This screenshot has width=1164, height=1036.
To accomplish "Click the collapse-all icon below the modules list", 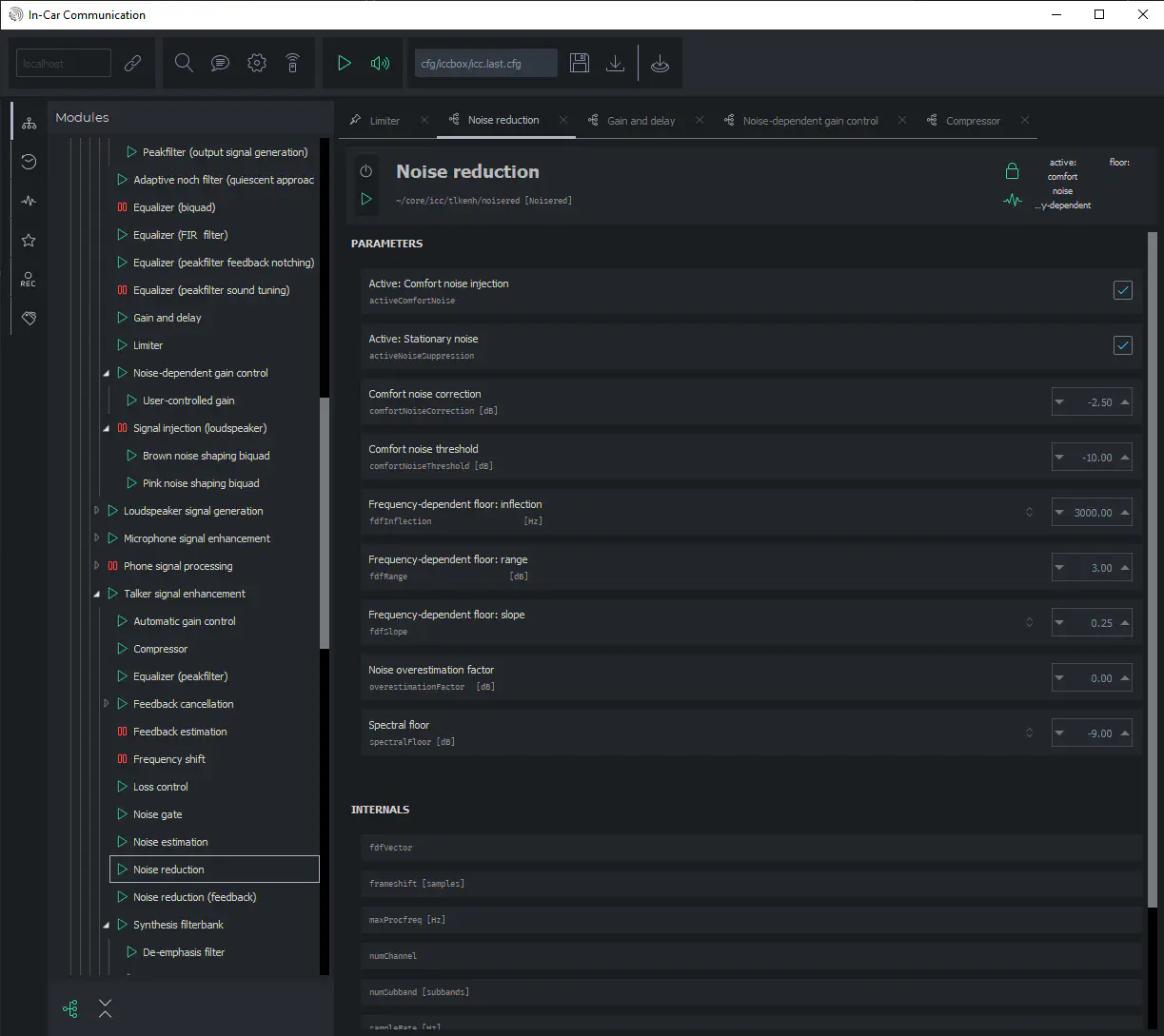I will click(105, 1009).
